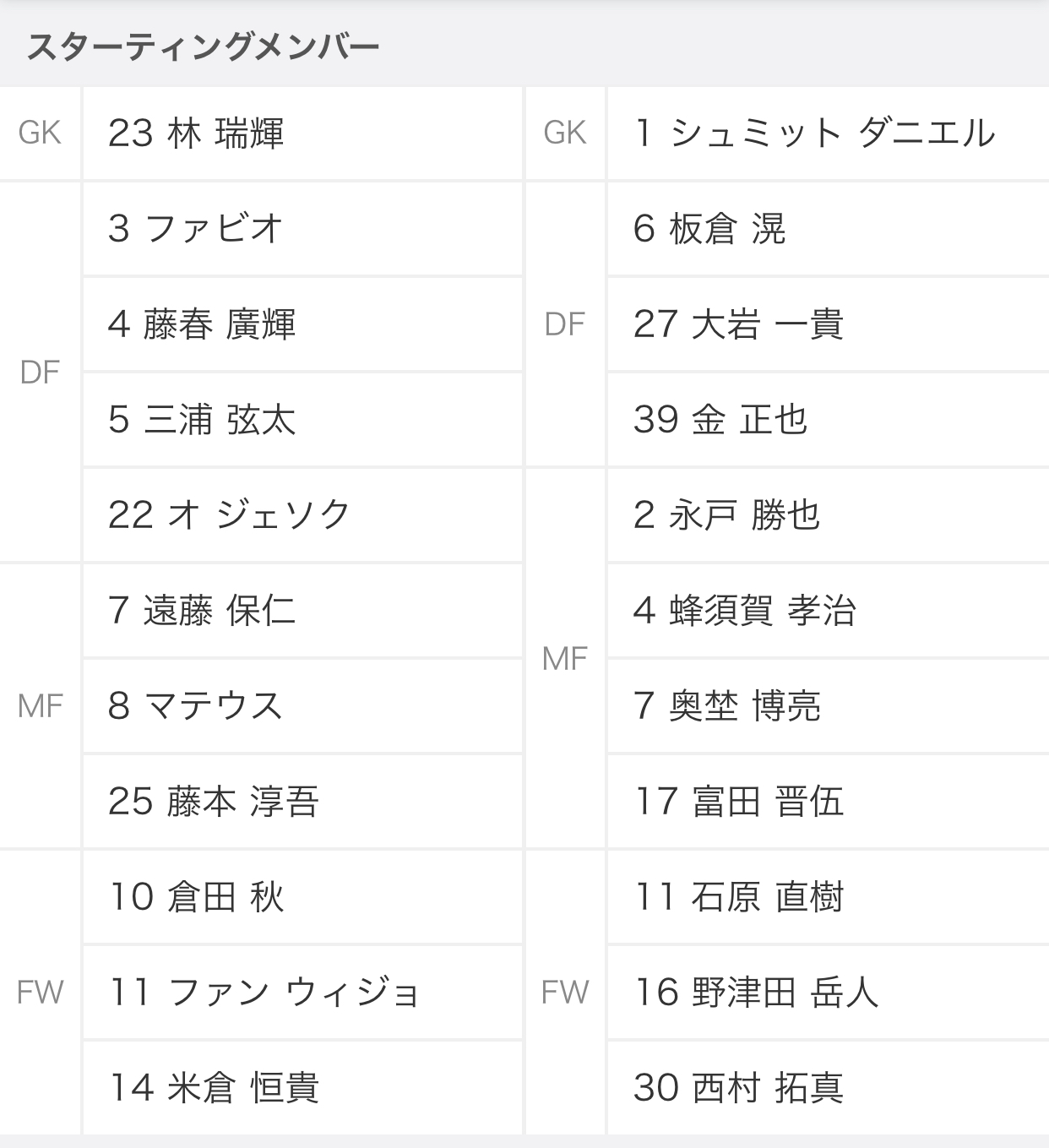
Task: Open player 8 マテウス
Action: 195,706
